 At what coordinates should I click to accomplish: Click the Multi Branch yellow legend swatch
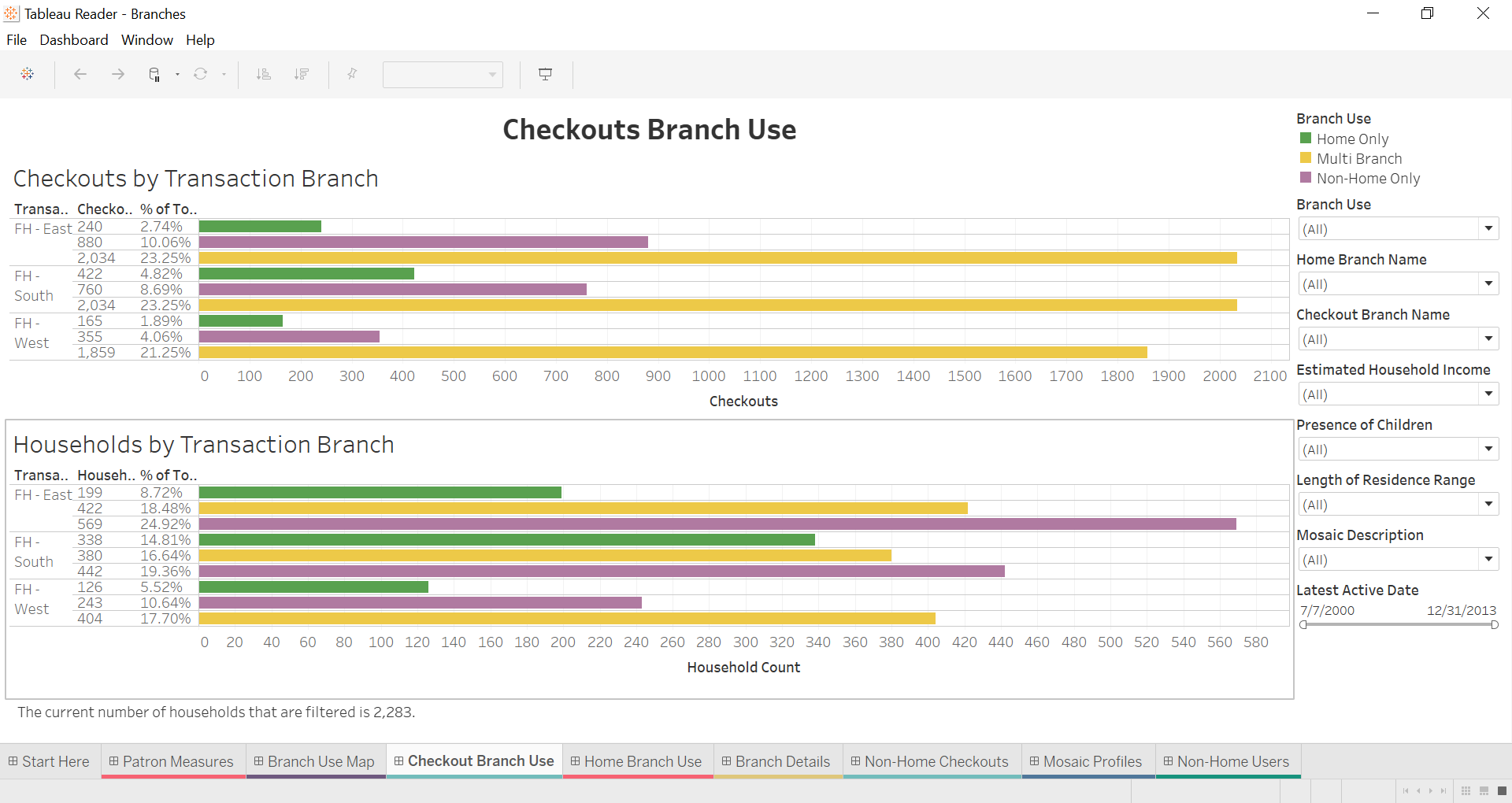(1306, 157)
